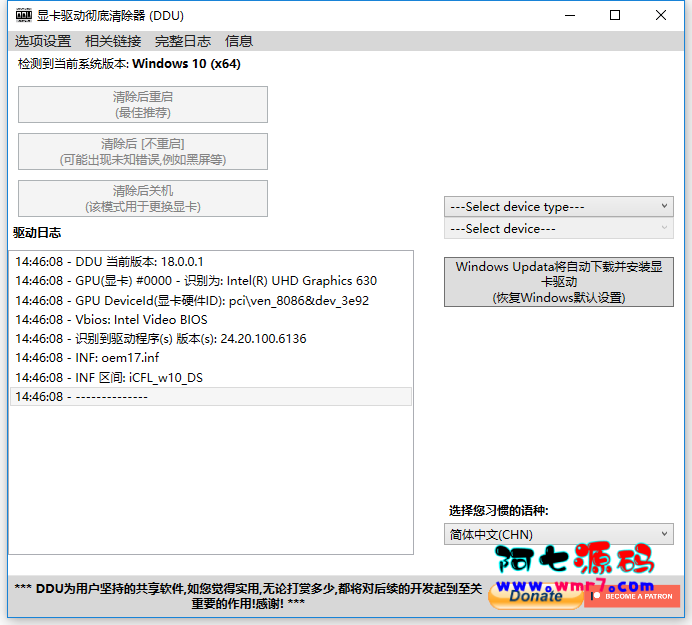Select log line 版本(s): 24.20.100.6136

pos(211,339)
